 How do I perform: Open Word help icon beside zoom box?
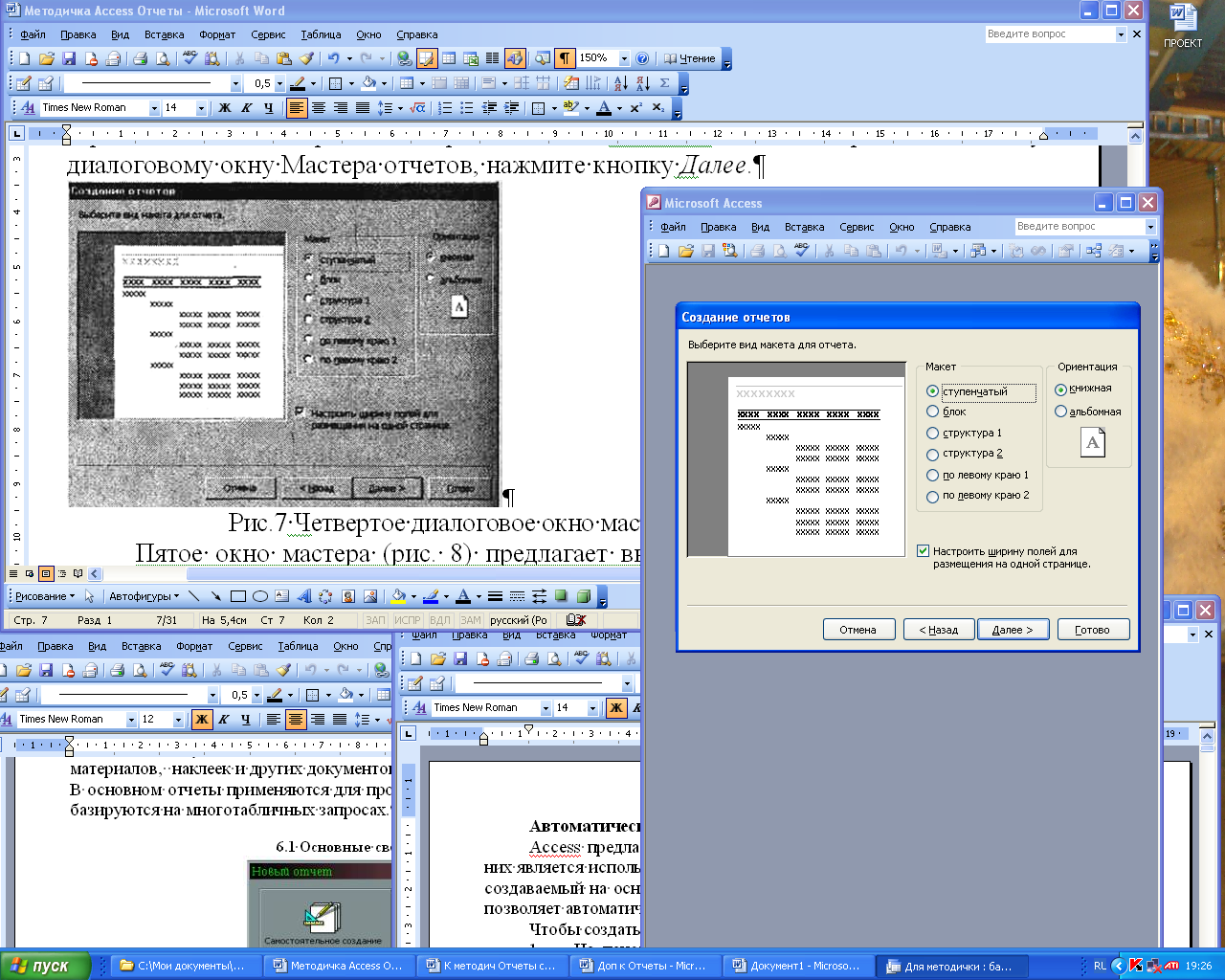click(x=642, y=58)
